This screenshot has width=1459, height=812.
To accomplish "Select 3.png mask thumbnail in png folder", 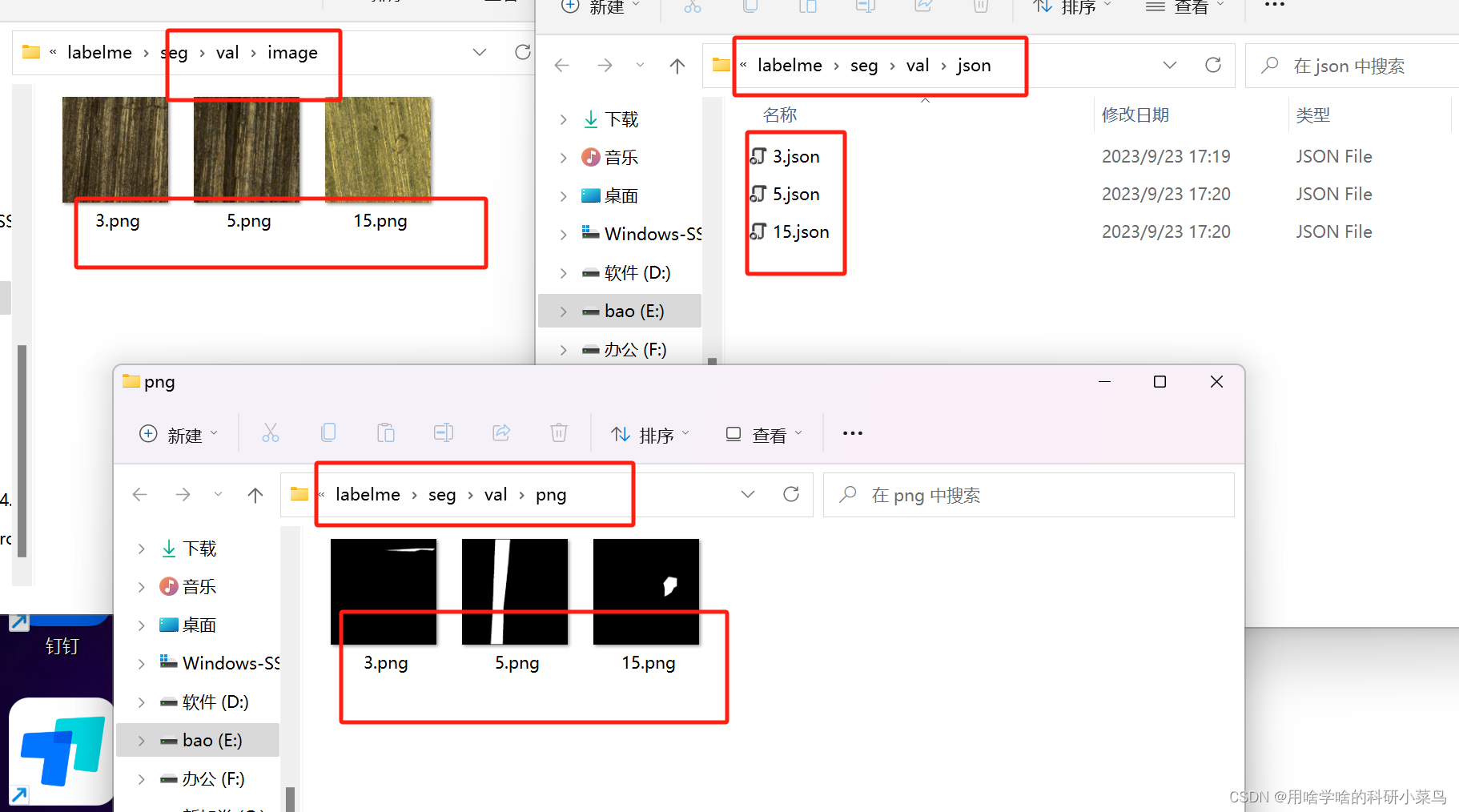I will 384,592.
